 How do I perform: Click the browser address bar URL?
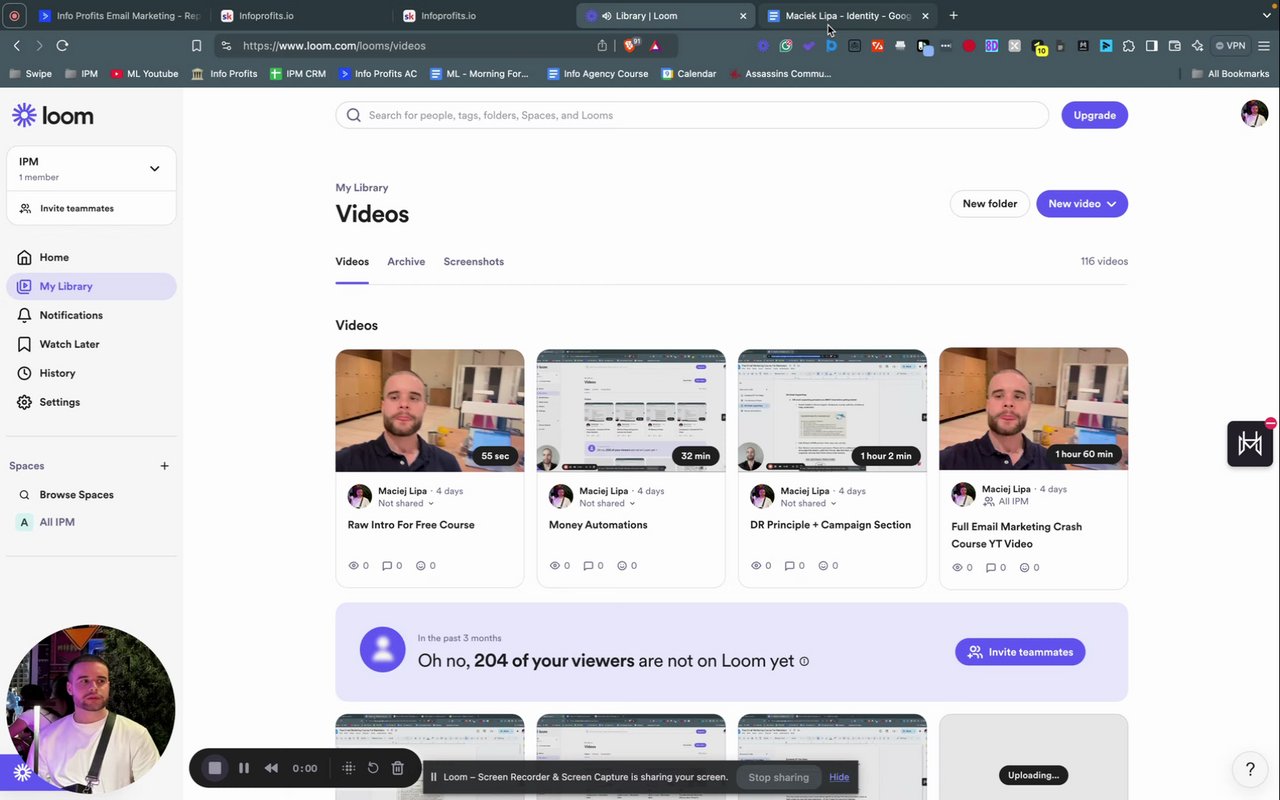click(x=334, y=46)
